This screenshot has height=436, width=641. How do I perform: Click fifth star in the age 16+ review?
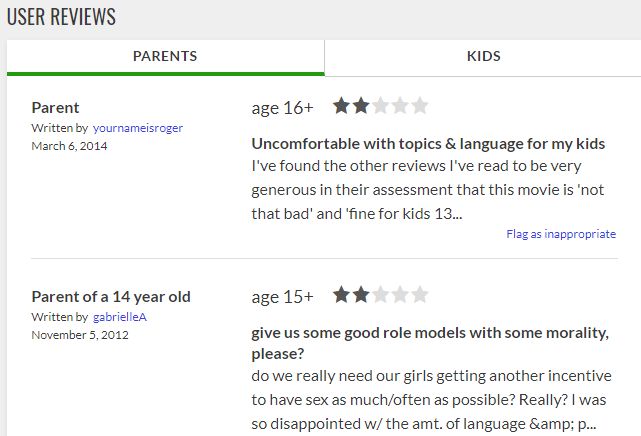419,105
